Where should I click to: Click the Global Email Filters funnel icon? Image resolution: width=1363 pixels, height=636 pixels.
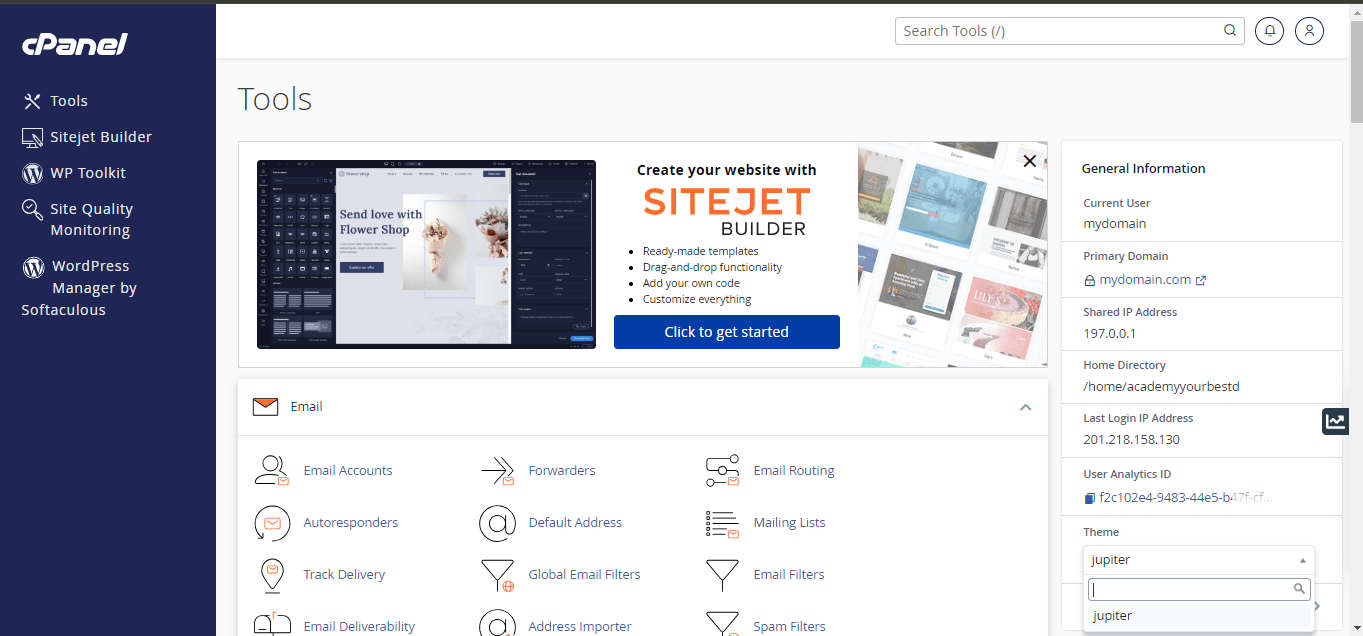pos(497,574)
